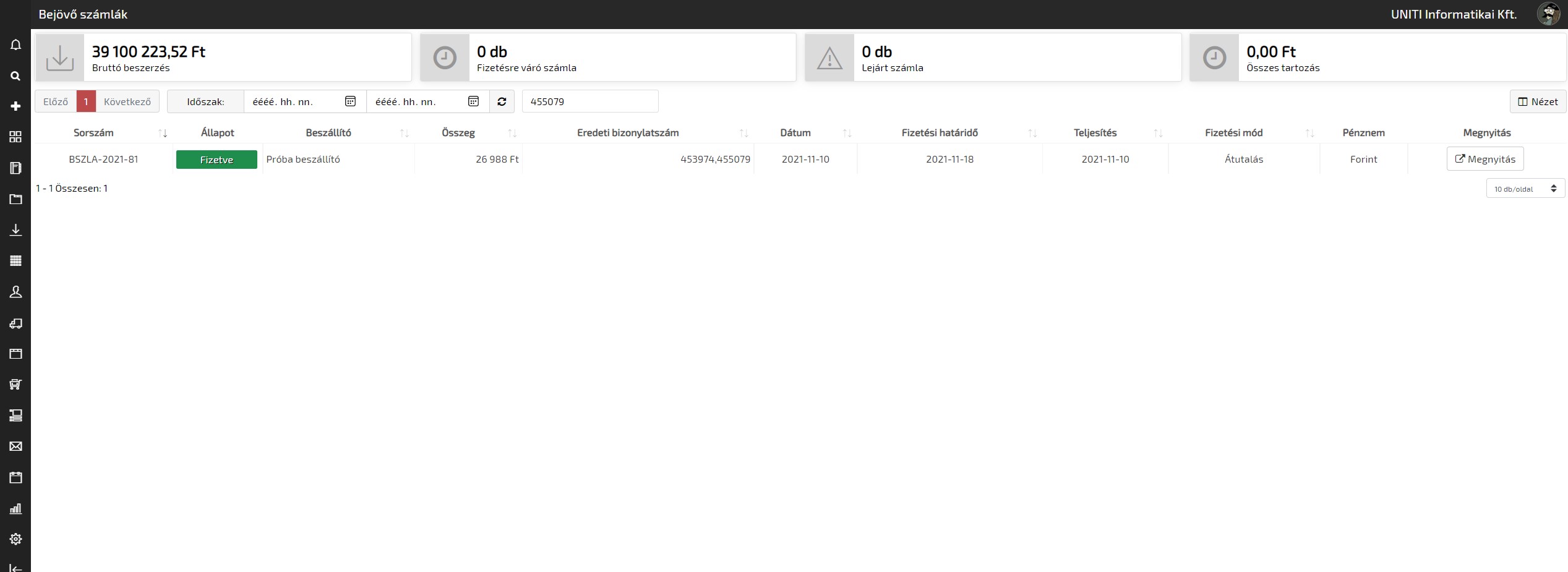Open the envelope mail icon in sidebar
The image size is (1568, 572).
click(15, 446)
